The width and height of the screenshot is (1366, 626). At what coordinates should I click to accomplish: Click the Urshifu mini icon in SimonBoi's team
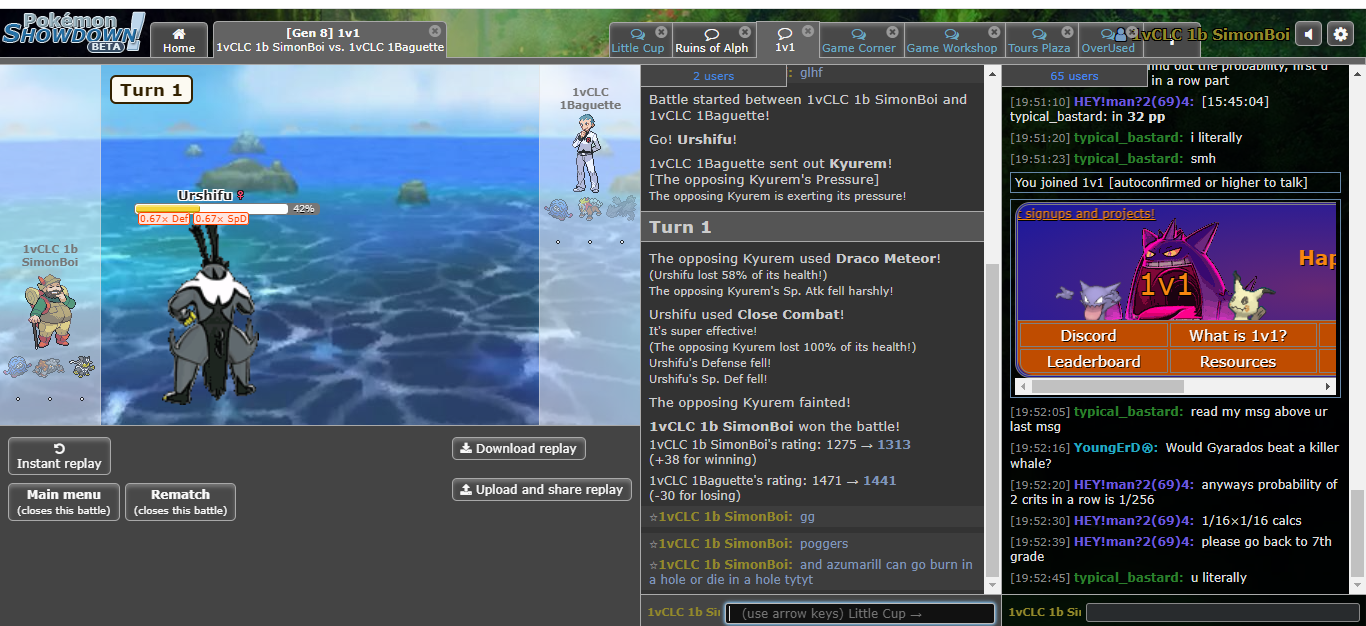[81, 367]
